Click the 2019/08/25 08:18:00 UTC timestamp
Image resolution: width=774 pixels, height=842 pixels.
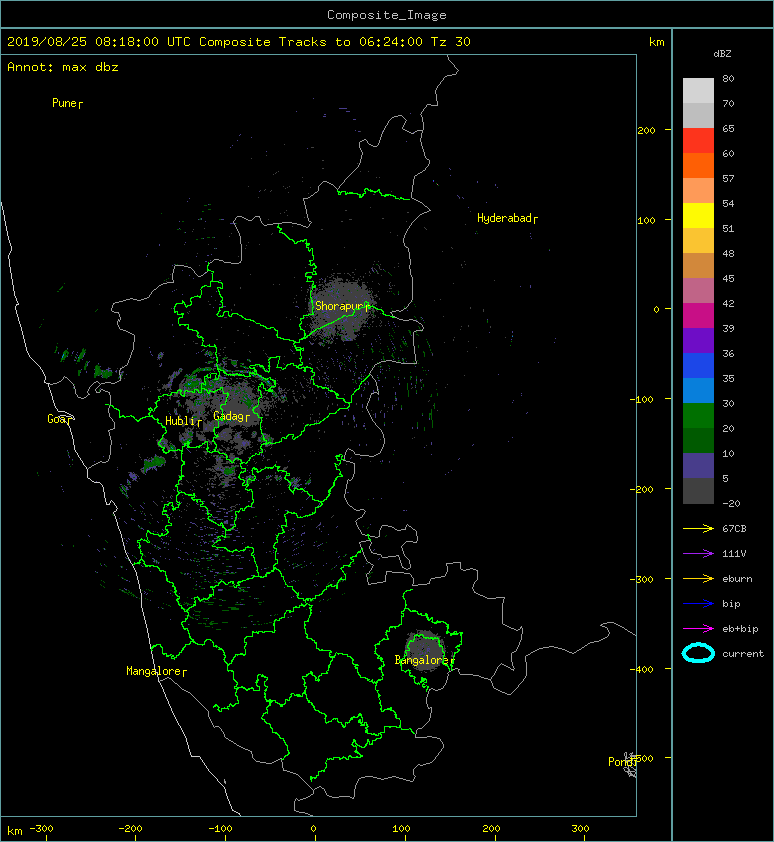click(x=99, y=42)
